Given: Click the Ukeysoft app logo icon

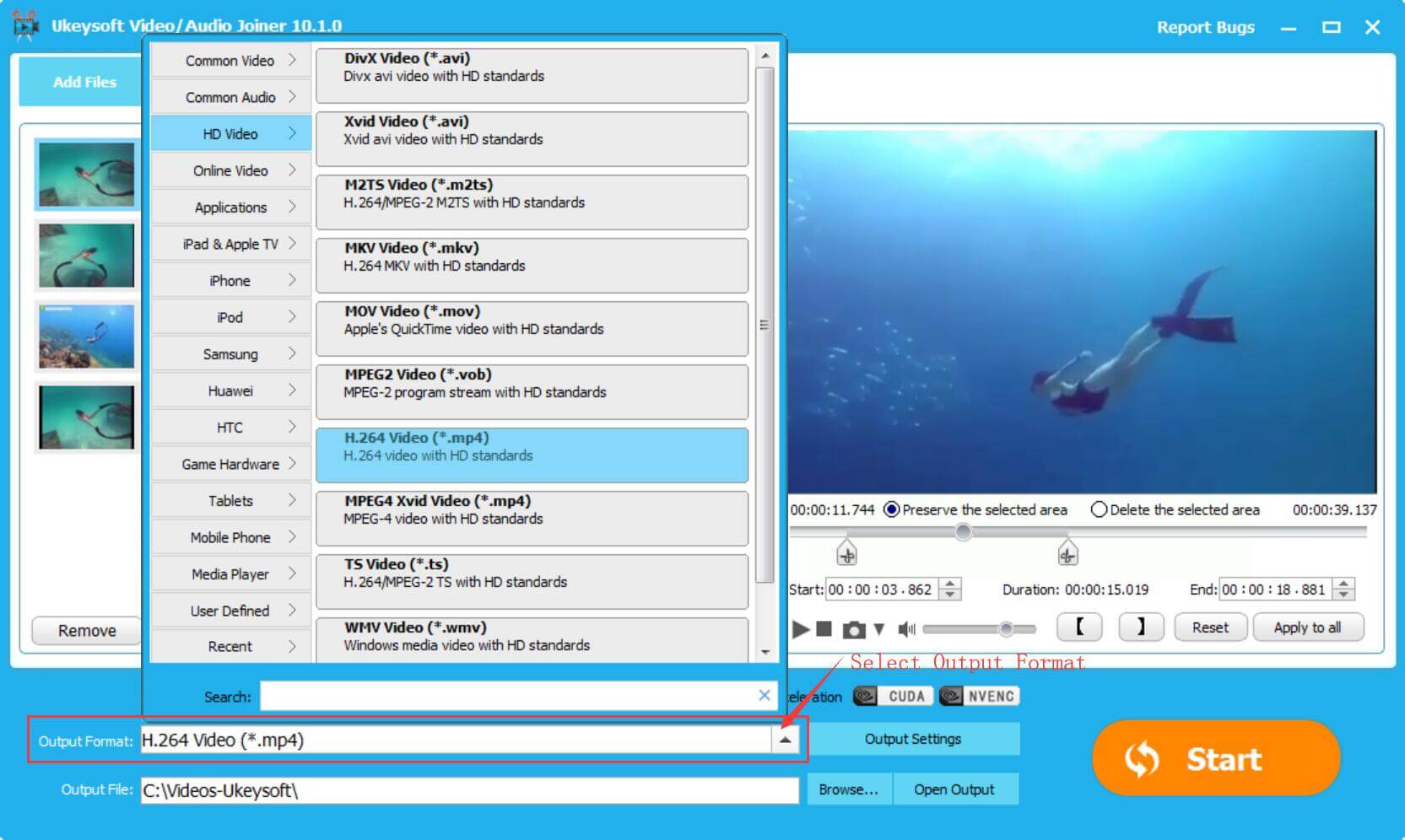Looking at the screenshot, I should click(25, 26).
